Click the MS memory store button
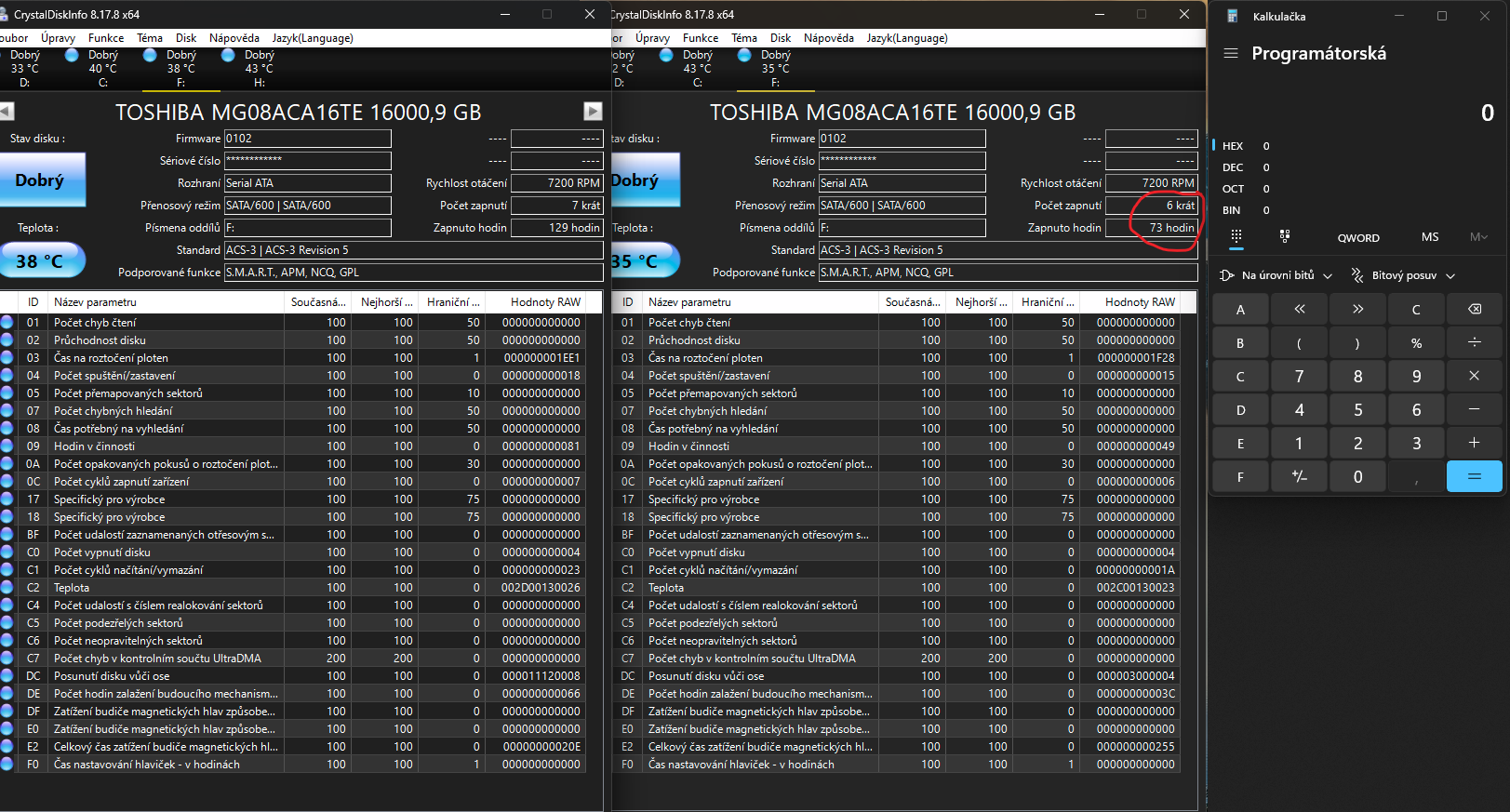The image size is (1510, 812). click(1430, 237)
